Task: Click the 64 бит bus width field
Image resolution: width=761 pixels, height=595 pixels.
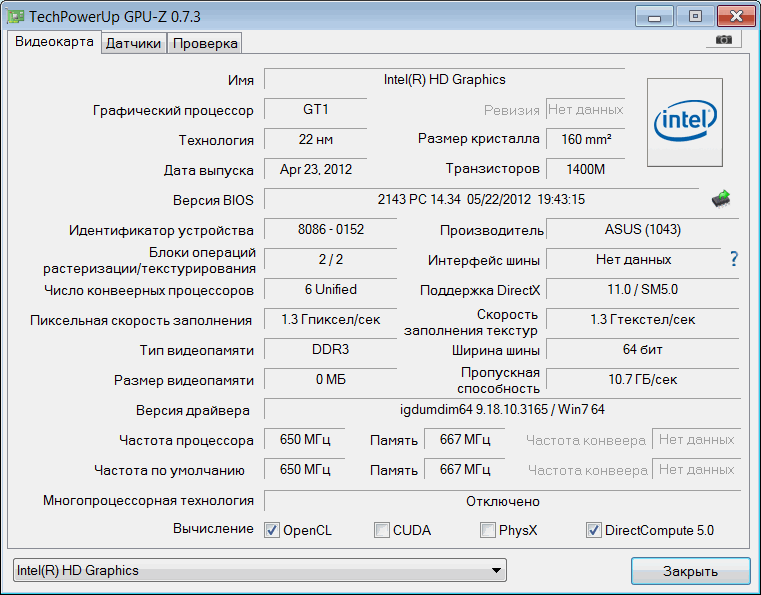Action: (643, 350)
